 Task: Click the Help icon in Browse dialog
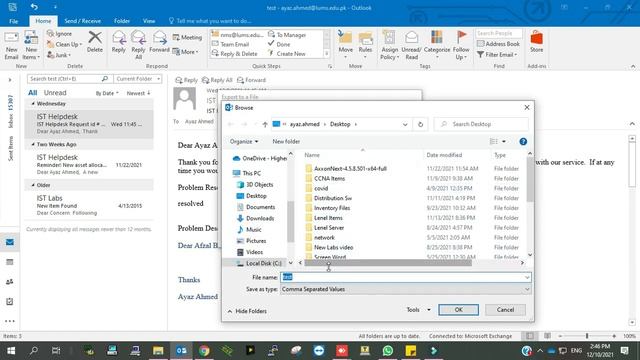523,142
